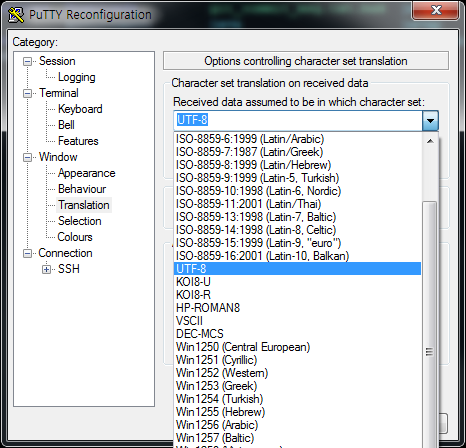Pick VSCII from the list
The height and width of the screenshot is (448, 466).
pyautogui.click(x=297, y=321)
